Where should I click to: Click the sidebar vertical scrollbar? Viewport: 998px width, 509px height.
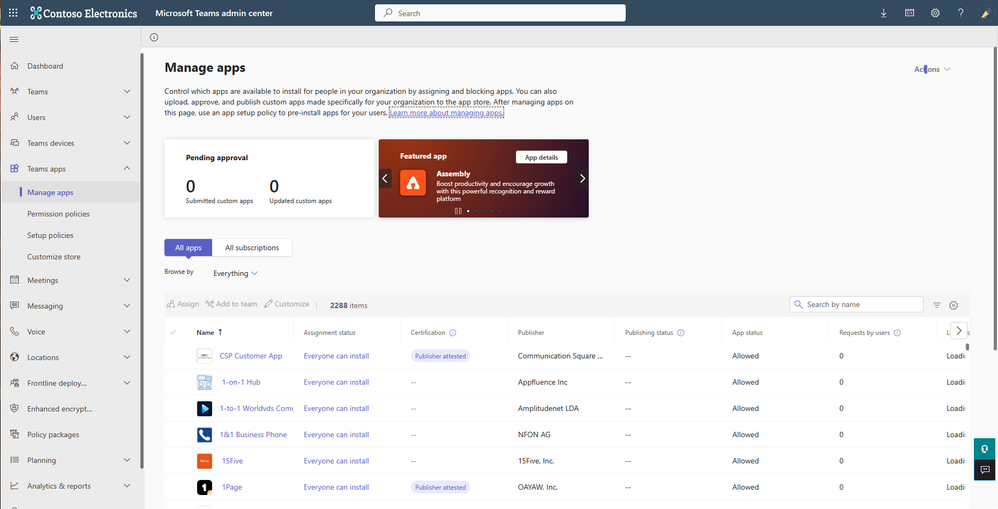point(142,261)
